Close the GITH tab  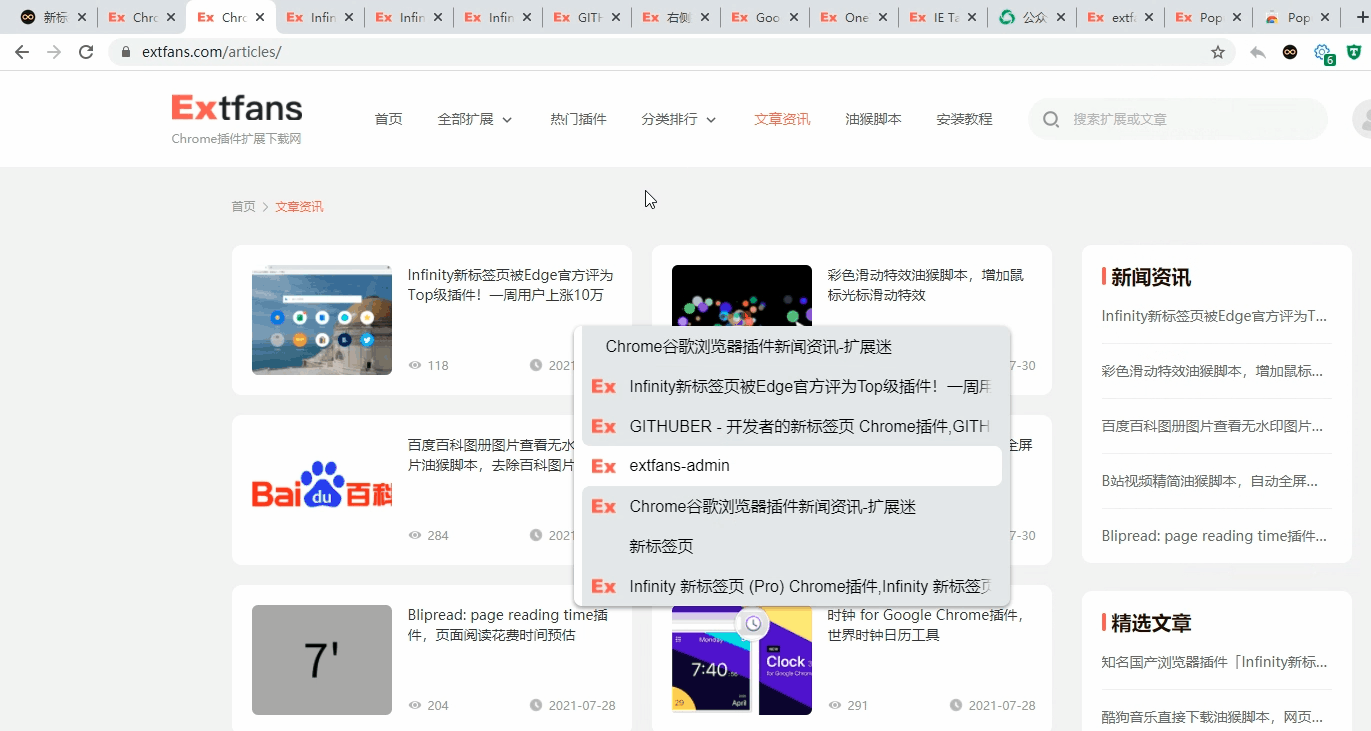615,18
